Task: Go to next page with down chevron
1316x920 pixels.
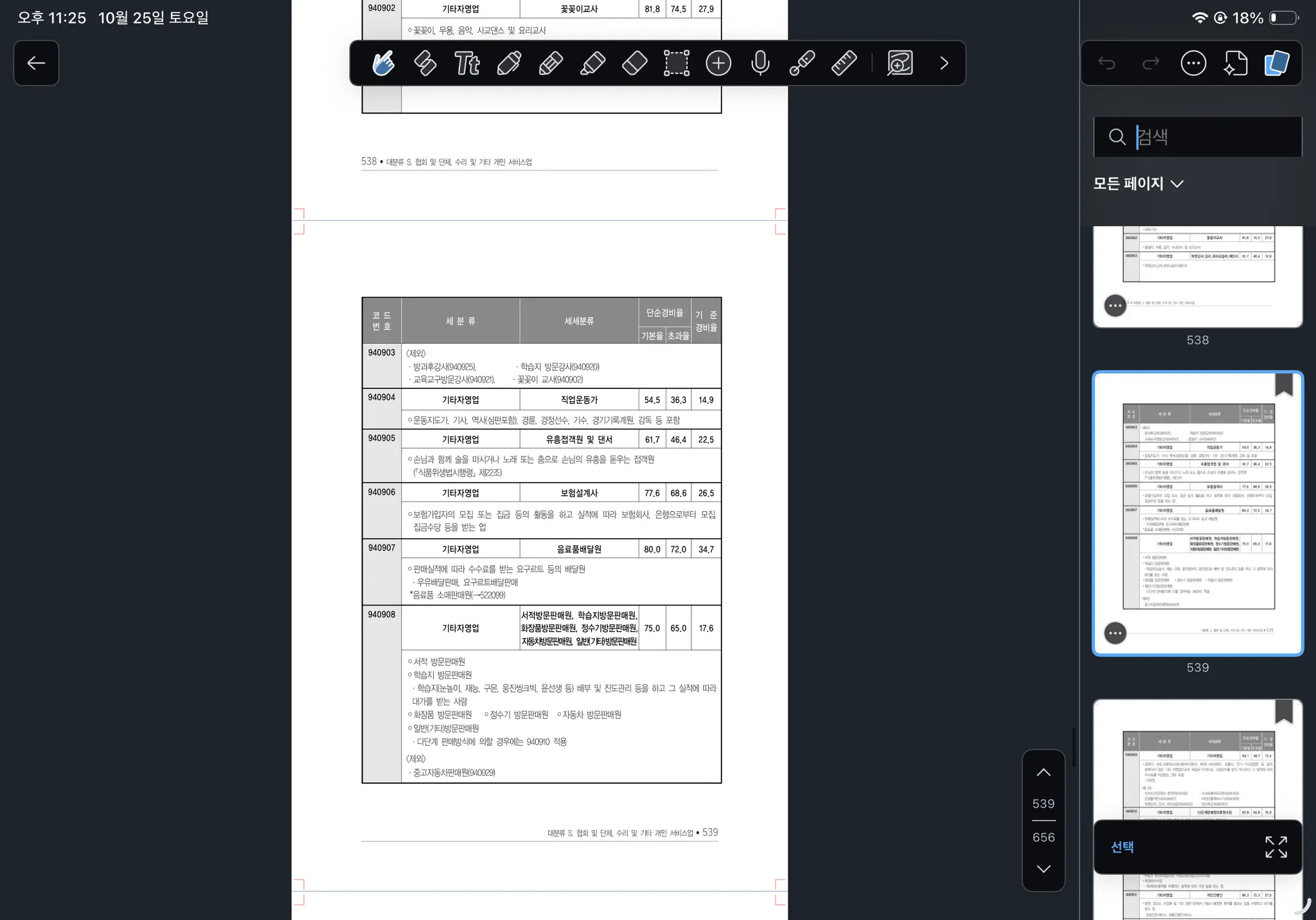Action: 1044,869
